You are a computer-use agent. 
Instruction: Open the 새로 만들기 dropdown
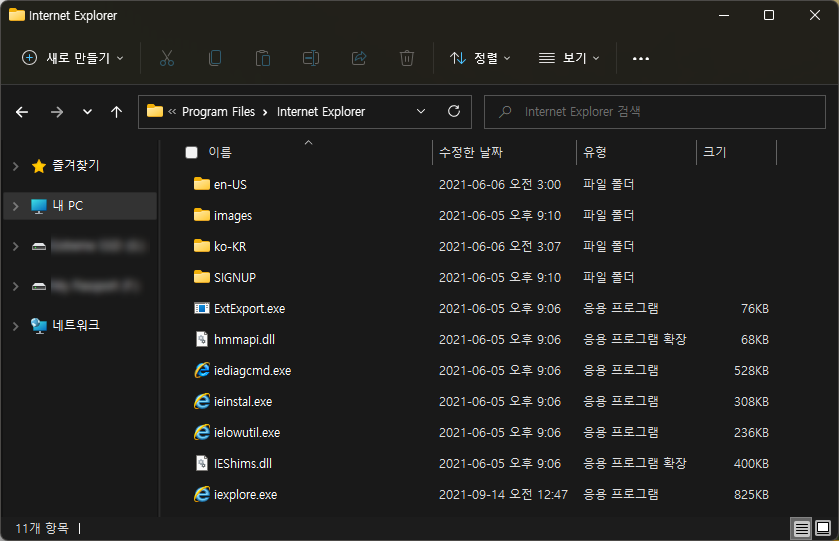pyautogui.click(x=73, y=58)
